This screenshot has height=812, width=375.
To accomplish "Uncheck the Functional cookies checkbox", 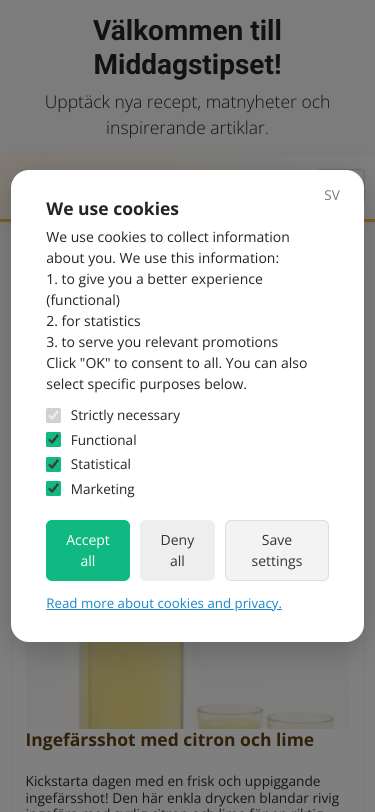I will click(53, 440).
